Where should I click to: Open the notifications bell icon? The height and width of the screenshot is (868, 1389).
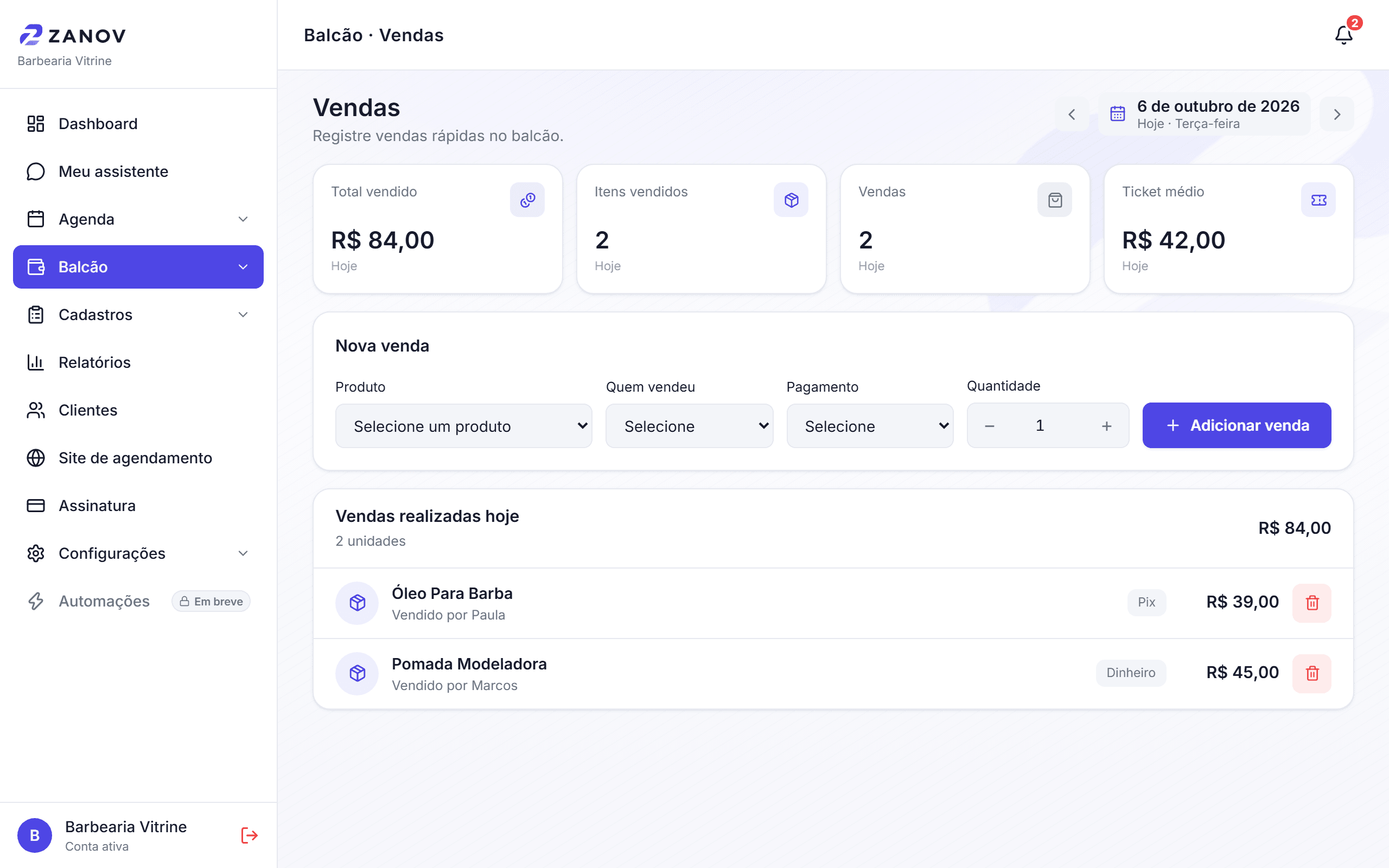[x=1343, y=35]
